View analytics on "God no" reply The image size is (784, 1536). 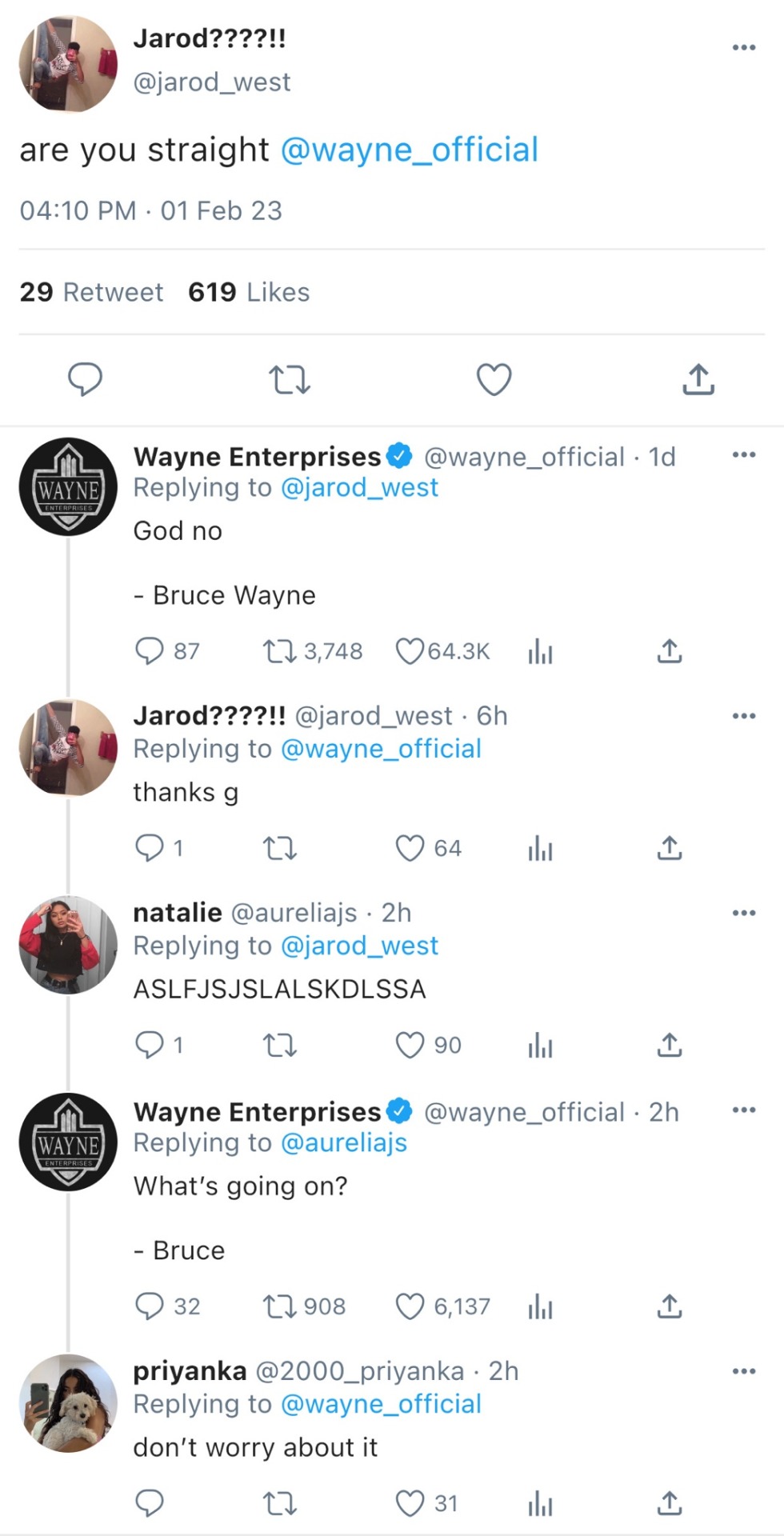pos(540,651)
